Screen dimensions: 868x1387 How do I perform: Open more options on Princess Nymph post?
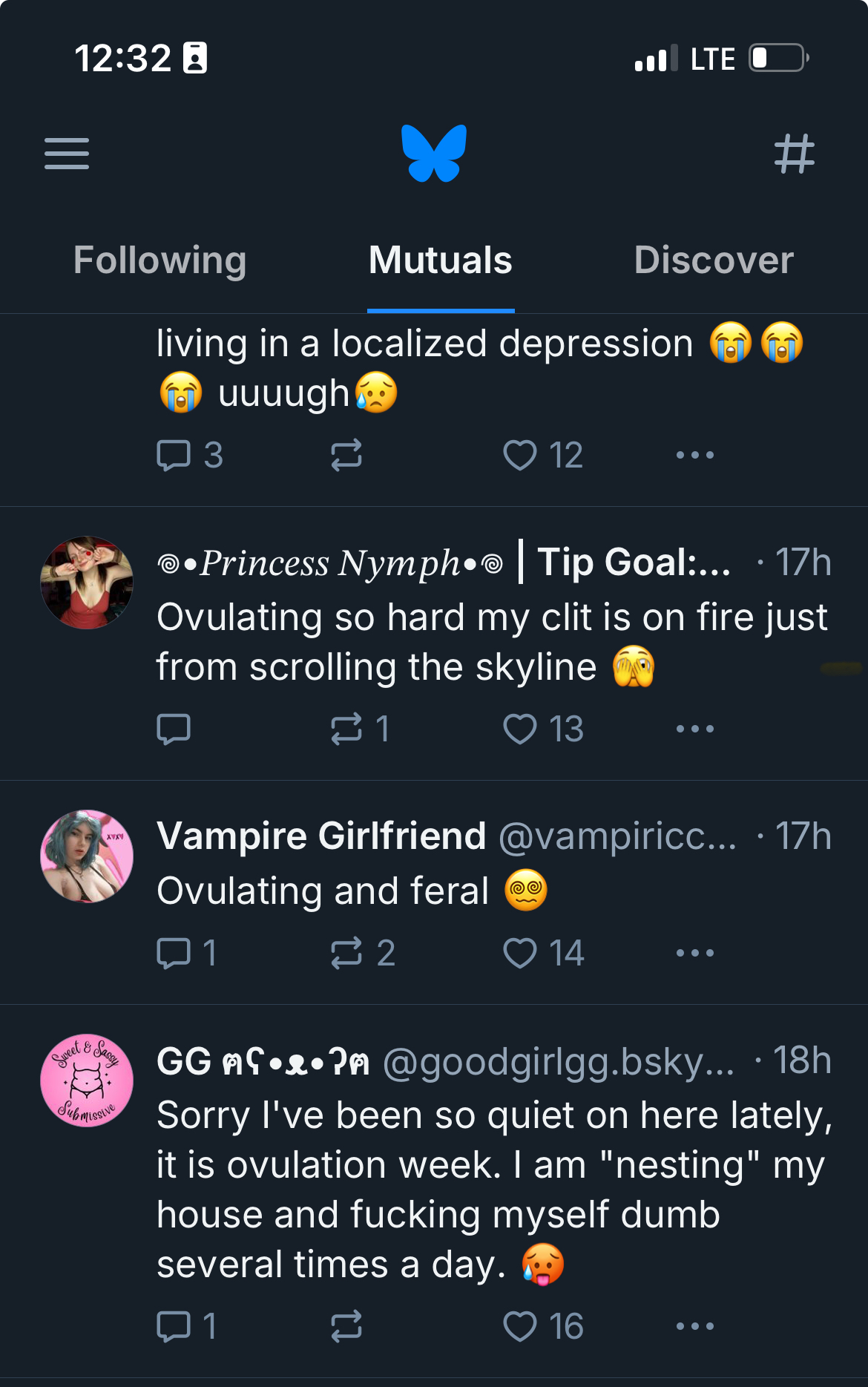(695, 729)
